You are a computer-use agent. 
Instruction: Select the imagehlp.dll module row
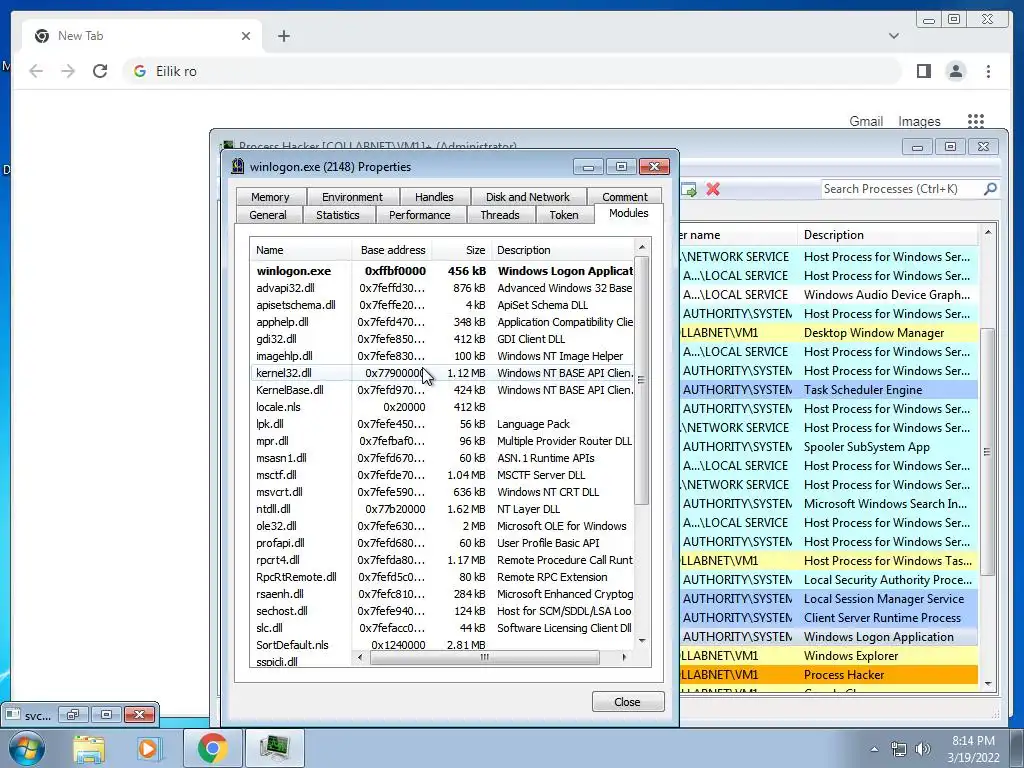coord(442,356)
